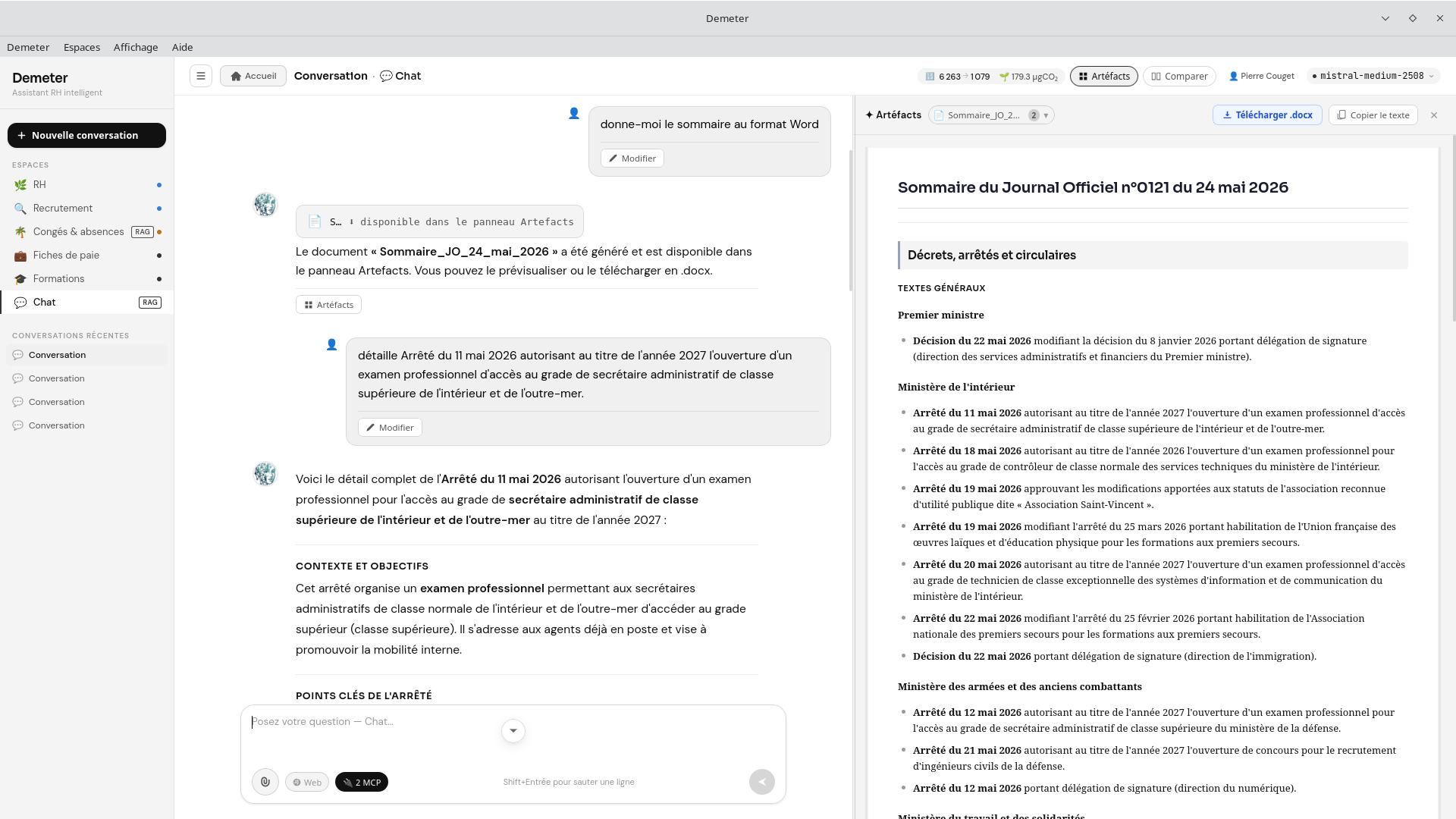Click the CO2 emission indicator
1456x819 pixels.
(x=1028, y=77)
